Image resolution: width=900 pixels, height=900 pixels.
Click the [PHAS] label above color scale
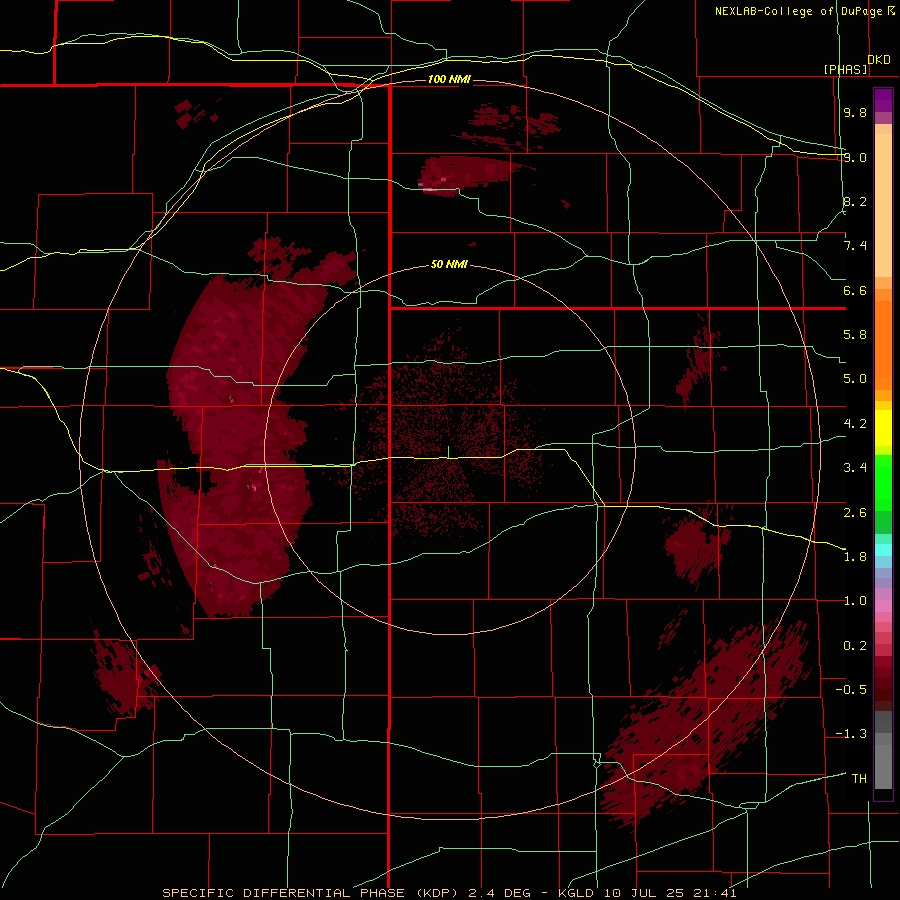tap(845, 69)
